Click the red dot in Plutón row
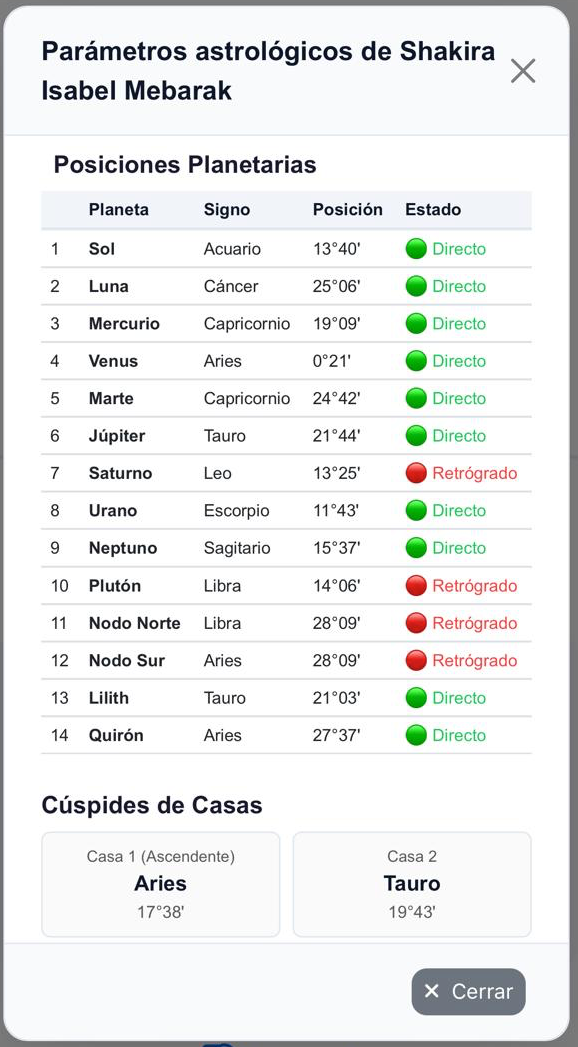The width and height of the screenshot is (578, 1047). (416, 586)
